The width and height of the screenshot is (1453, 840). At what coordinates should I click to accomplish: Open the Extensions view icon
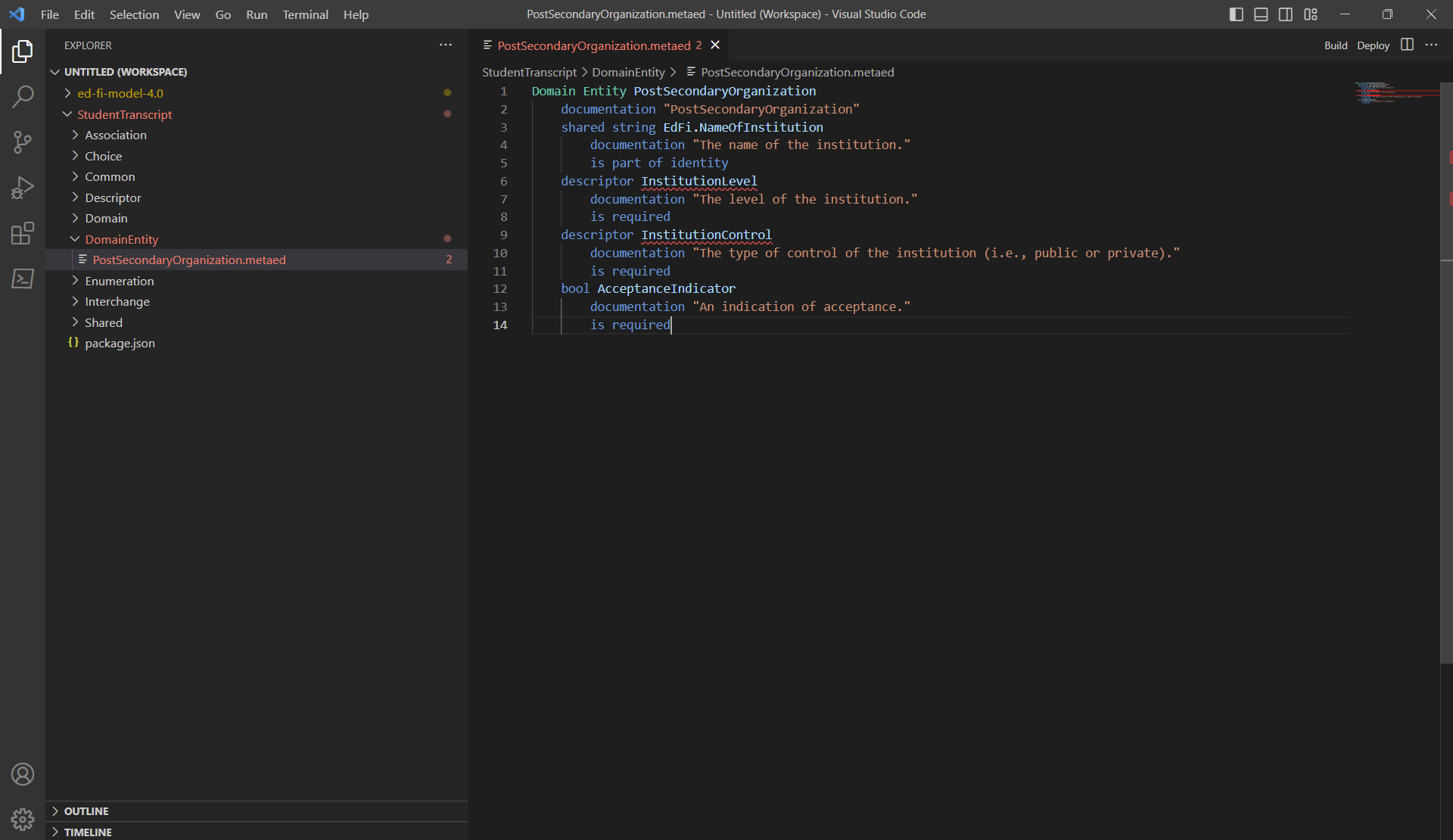pyautogui.click(x=23, y=233)
